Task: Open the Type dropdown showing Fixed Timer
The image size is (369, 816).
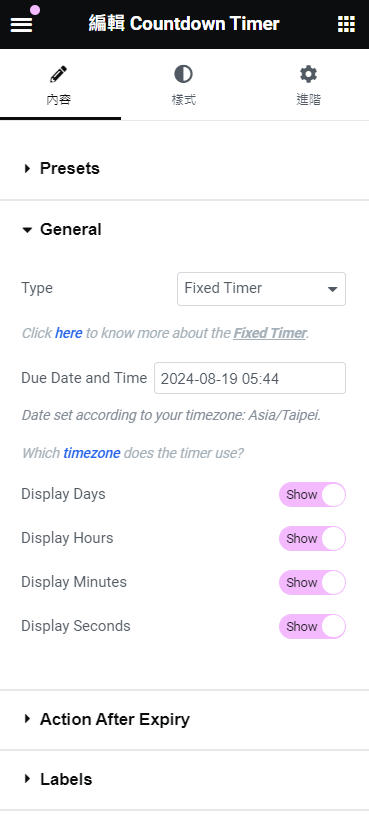Action: pos(261,289)
